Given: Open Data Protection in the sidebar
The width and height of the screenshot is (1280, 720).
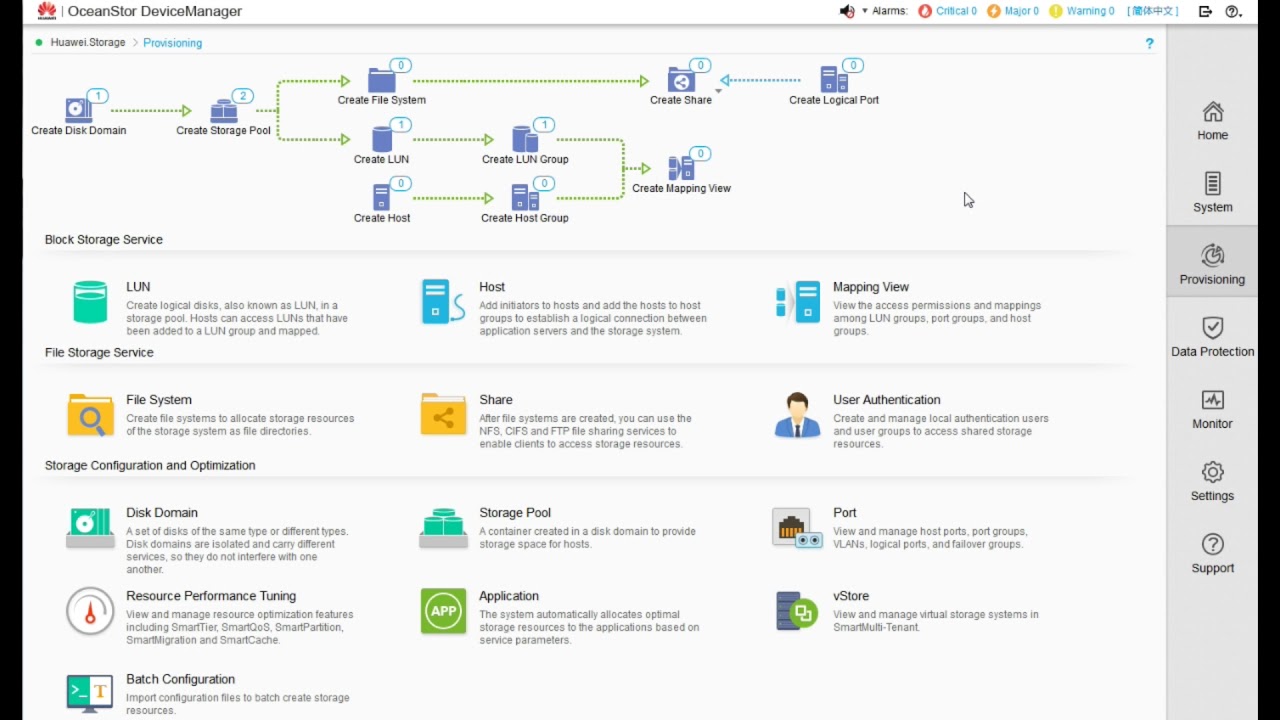Looking at the screenshot, I should click(1212, 336).
